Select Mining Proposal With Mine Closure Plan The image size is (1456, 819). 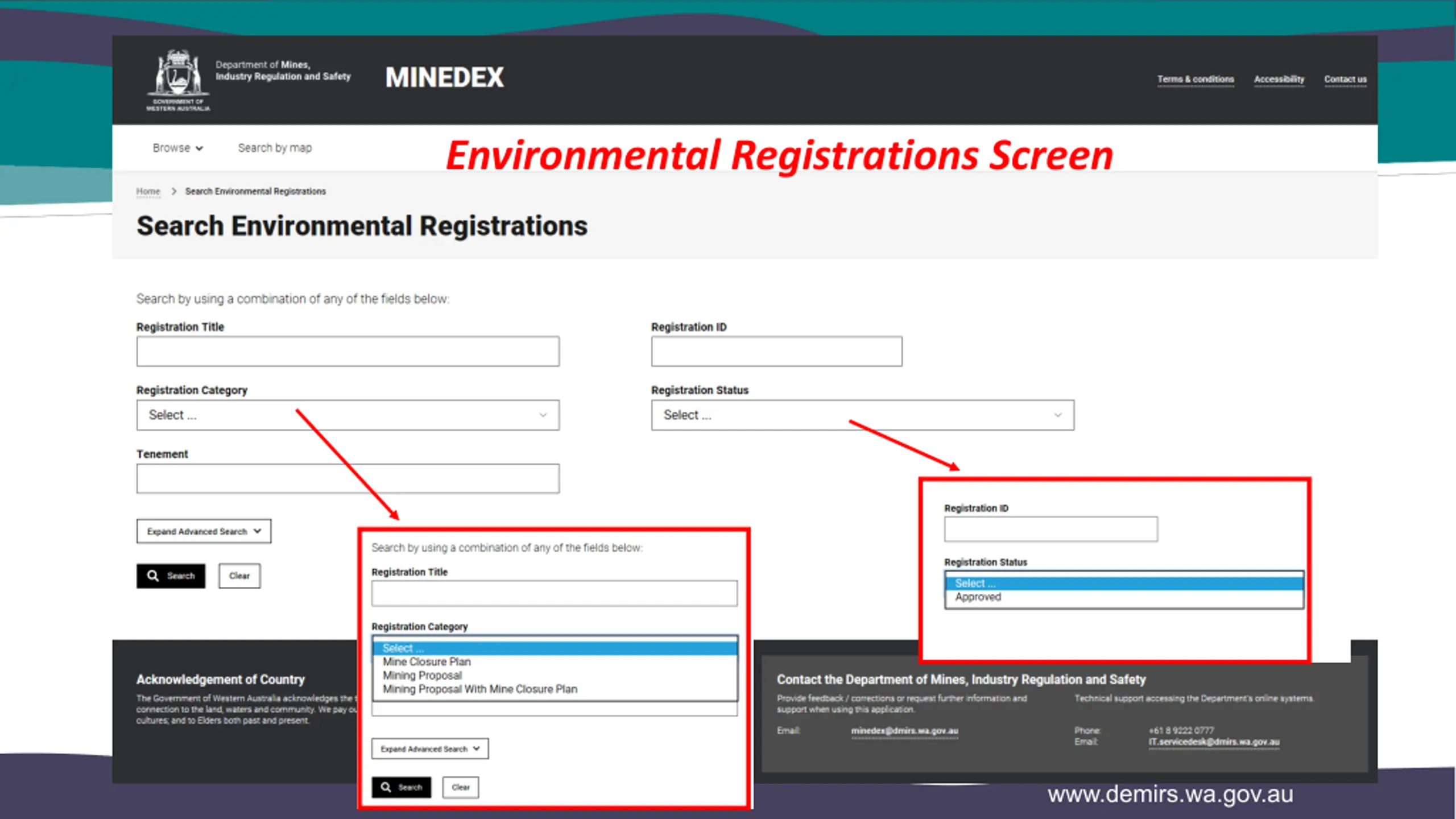pyautogui.click(x=555, y=689)
